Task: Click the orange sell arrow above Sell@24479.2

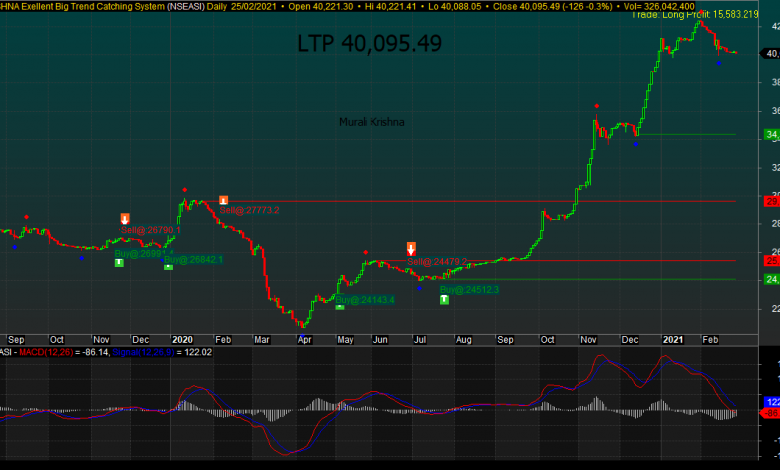Action: point(411,248)
